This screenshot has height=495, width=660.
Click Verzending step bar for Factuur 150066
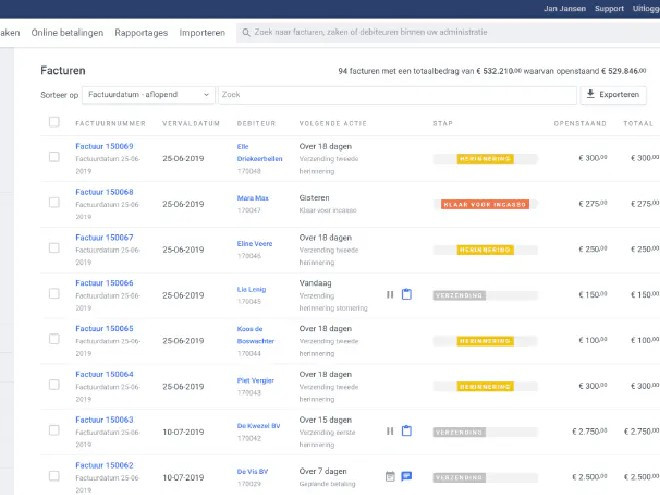pyautogui.click(x=485, y=295)
